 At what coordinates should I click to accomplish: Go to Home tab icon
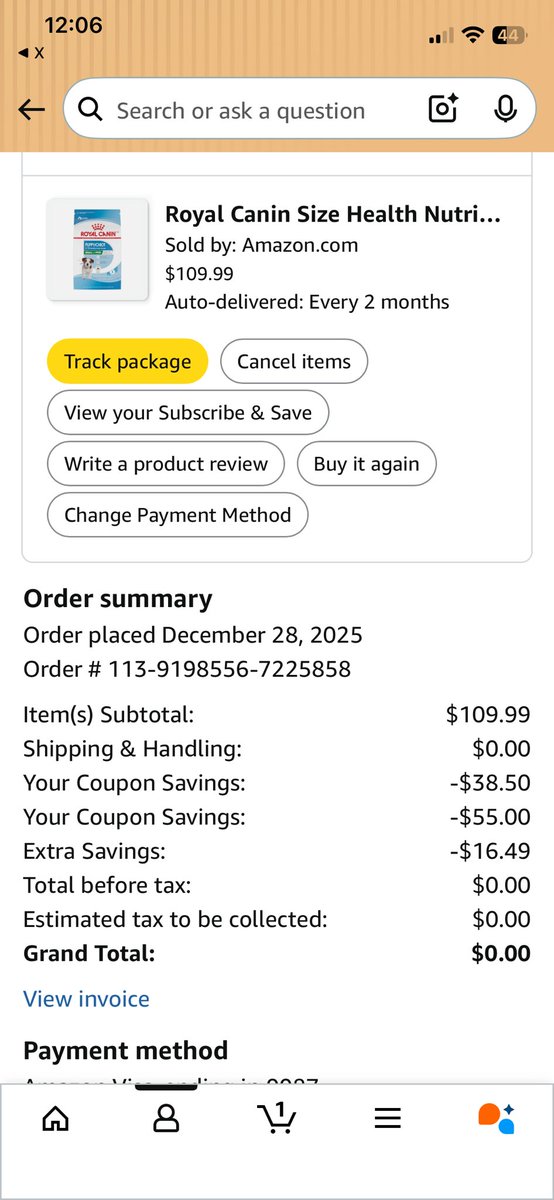(56, 1118)
